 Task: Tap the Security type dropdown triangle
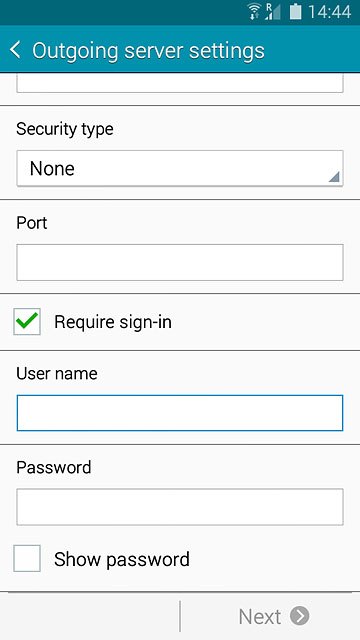click(334, 176)
